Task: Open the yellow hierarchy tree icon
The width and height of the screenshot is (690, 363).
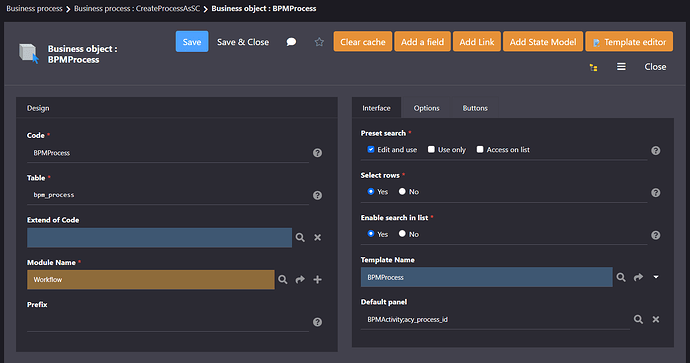Action: point(594,67)
